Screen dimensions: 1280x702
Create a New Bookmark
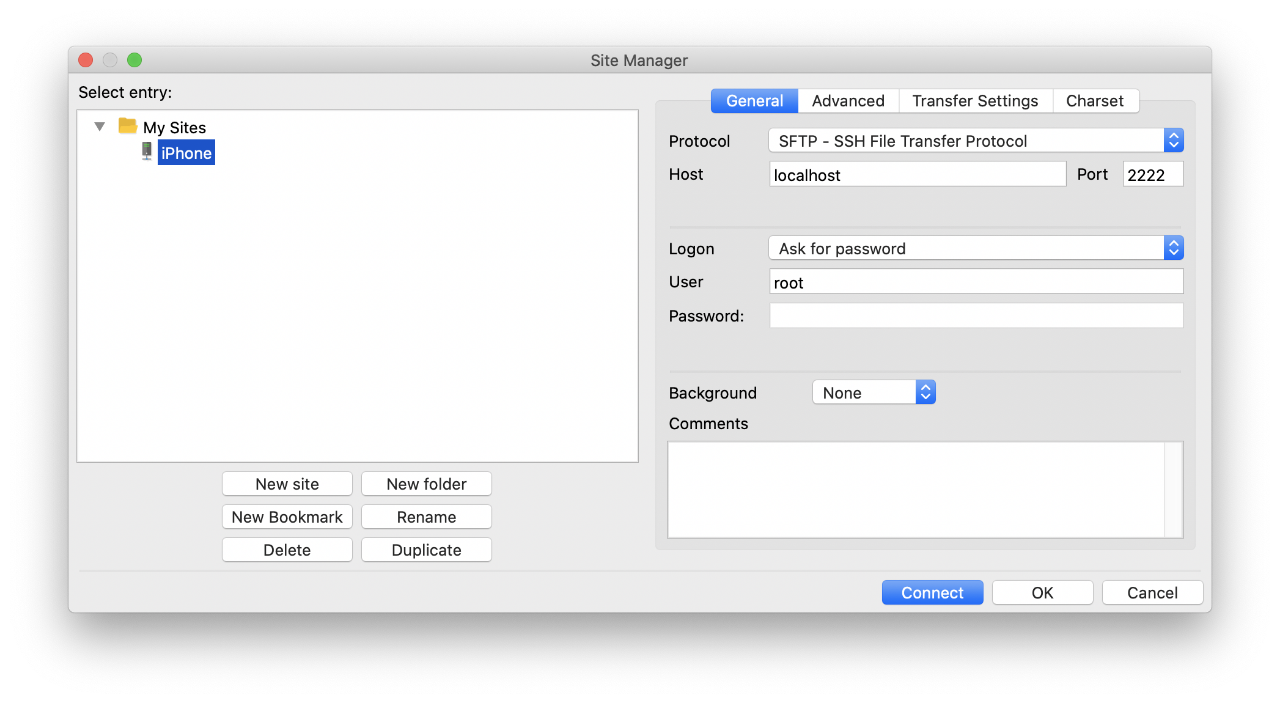tap(287, 516)
